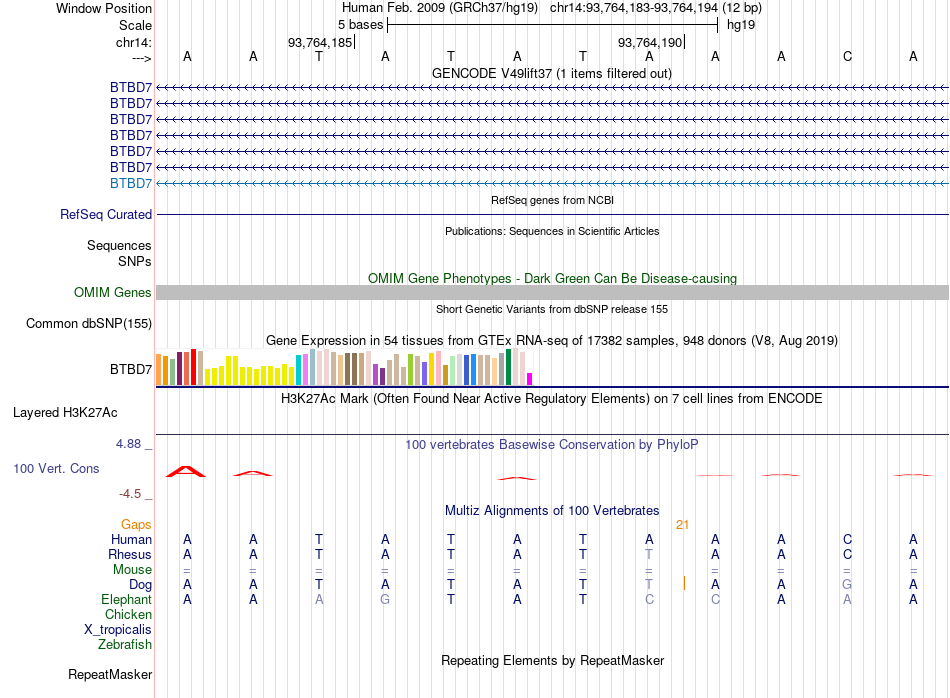
Task: Click the magenta bar in GTEx expression chart
Action: click(529, 379)
